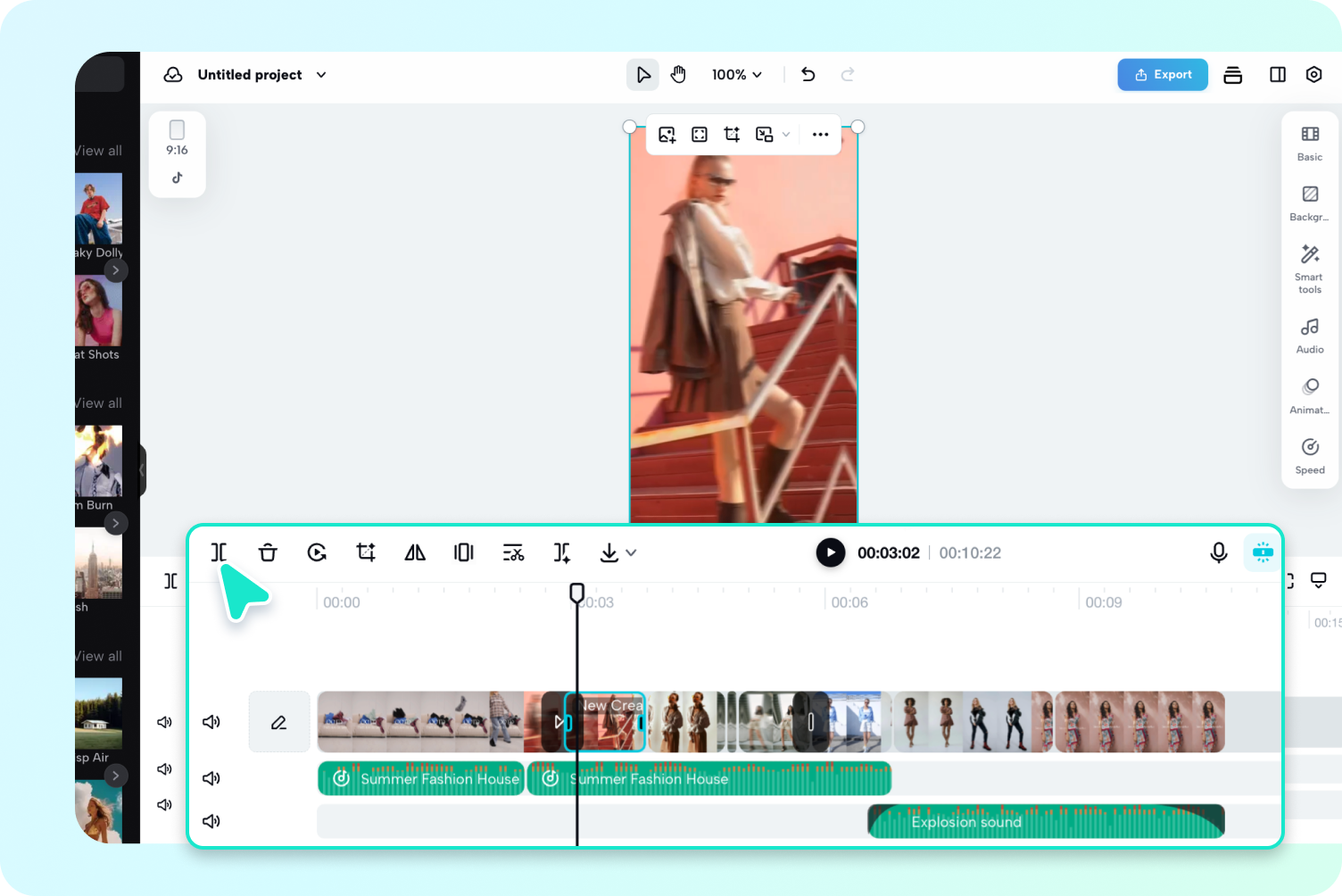
Task: Mute the Summer Fashion House audio track
Action: pos(211,777)
